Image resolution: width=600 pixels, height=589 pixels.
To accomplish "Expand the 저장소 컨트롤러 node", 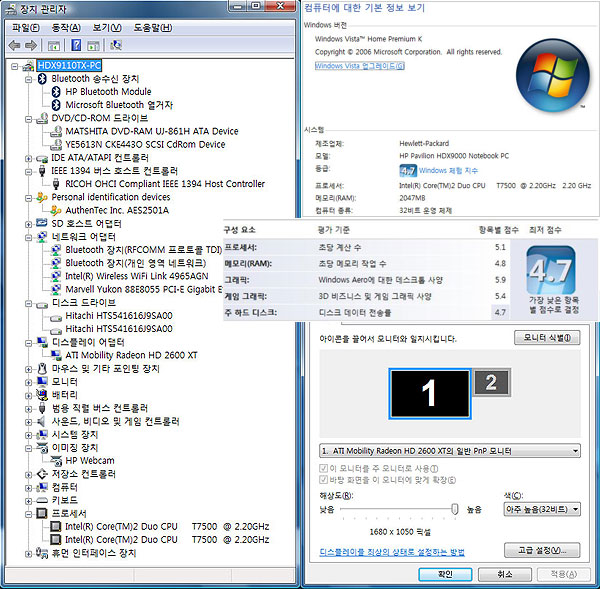I will [x=28, y=475].
